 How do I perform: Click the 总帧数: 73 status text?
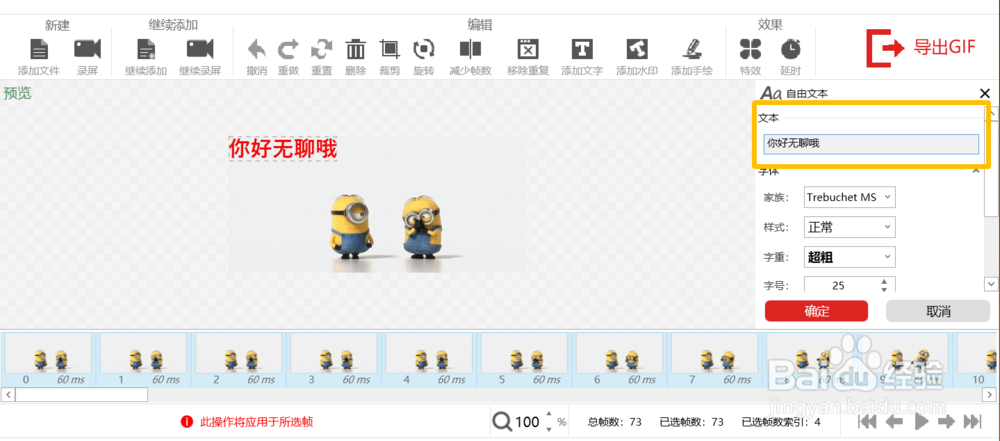pos(615,422)
